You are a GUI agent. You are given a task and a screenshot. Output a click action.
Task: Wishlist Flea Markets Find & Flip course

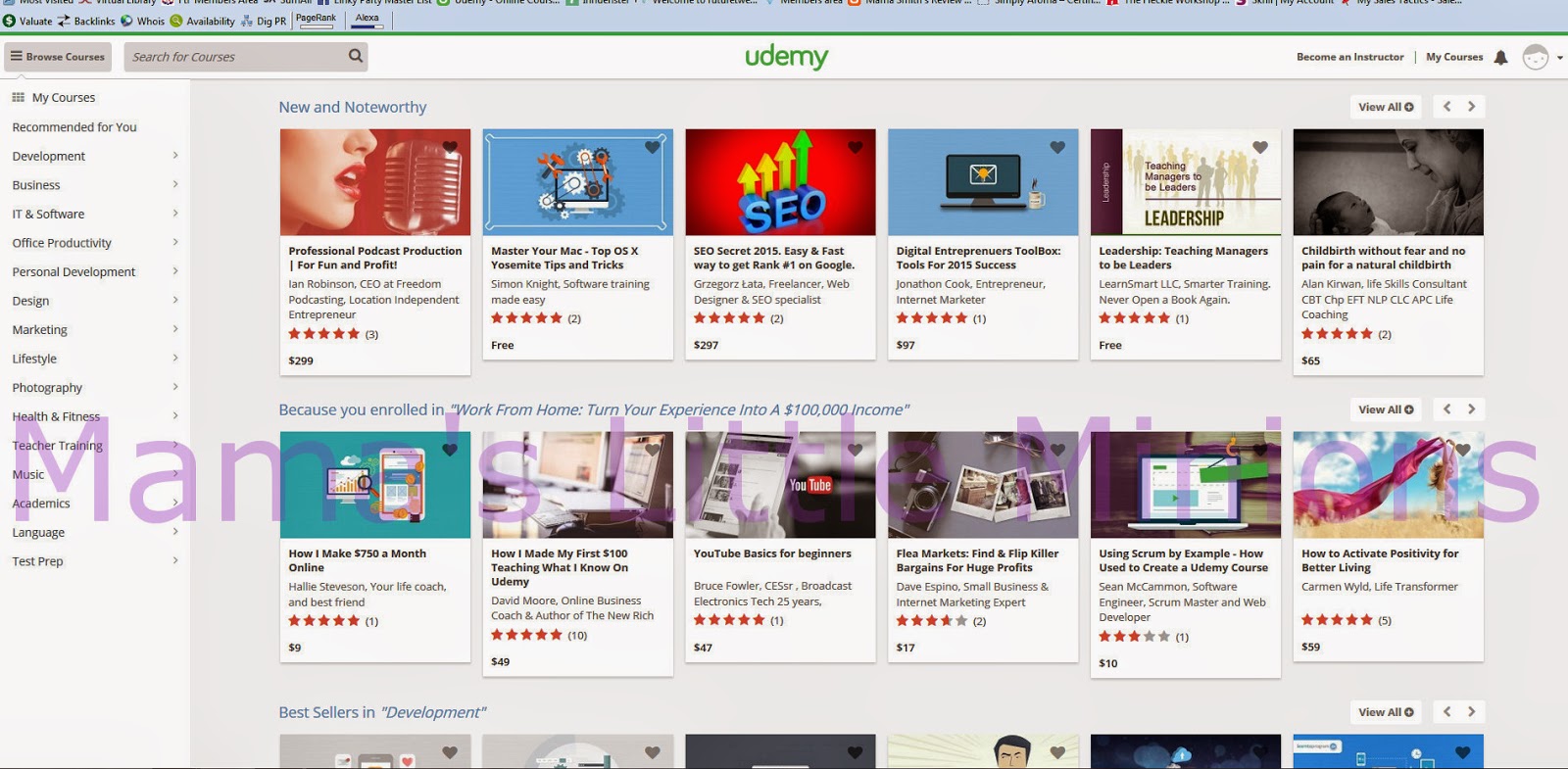(x=1057, y=450)
